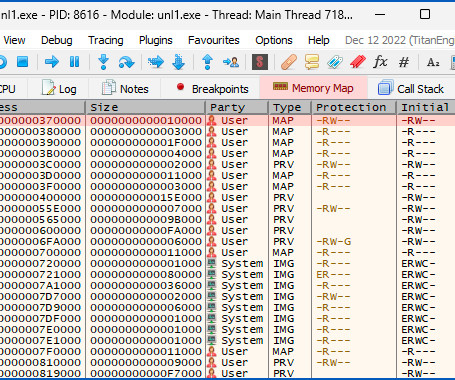Sort by the Size column header
The width and height of the screenshot is (455, 380).
(145, 107)
